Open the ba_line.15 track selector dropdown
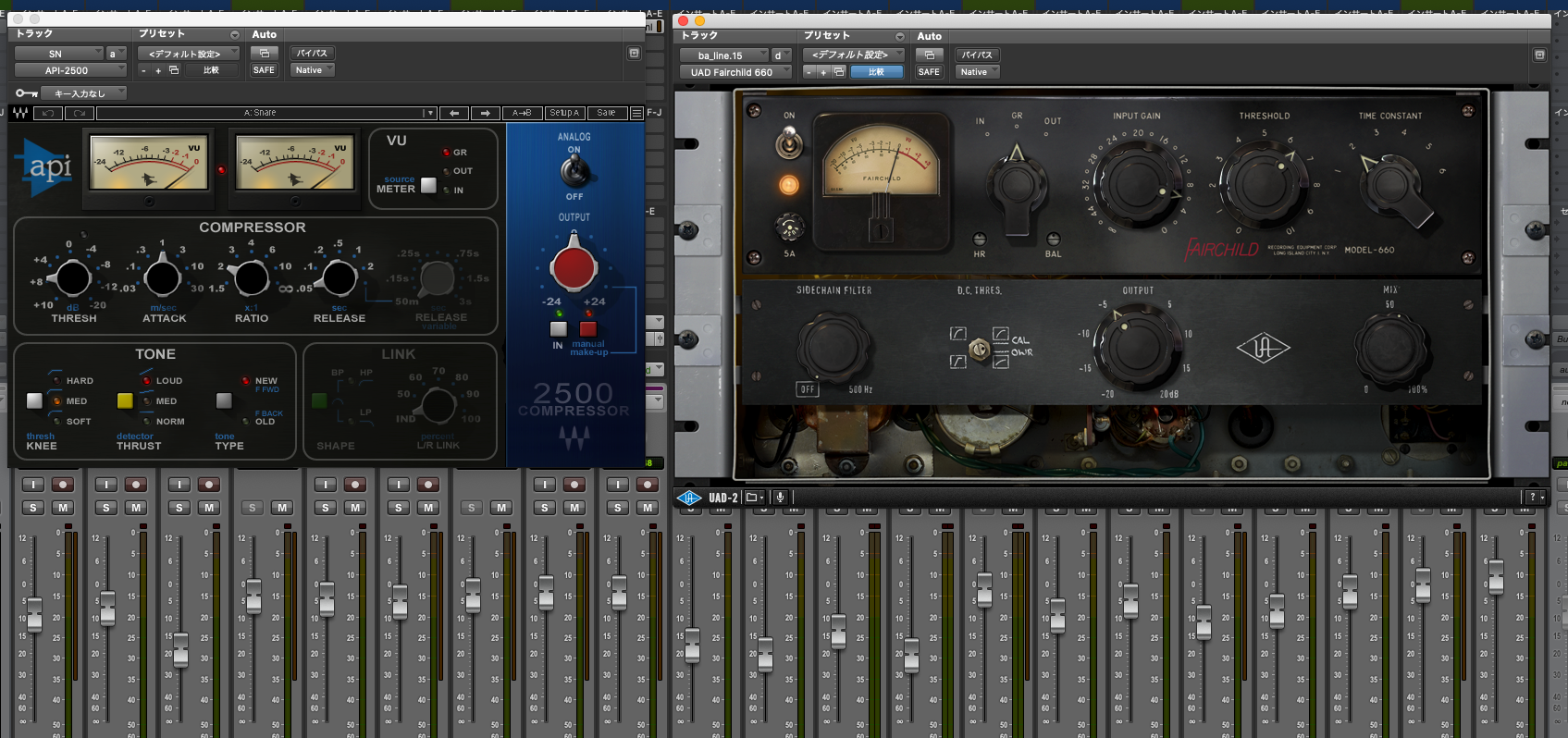Viewport: 1568px width, 738px height. 723,55
